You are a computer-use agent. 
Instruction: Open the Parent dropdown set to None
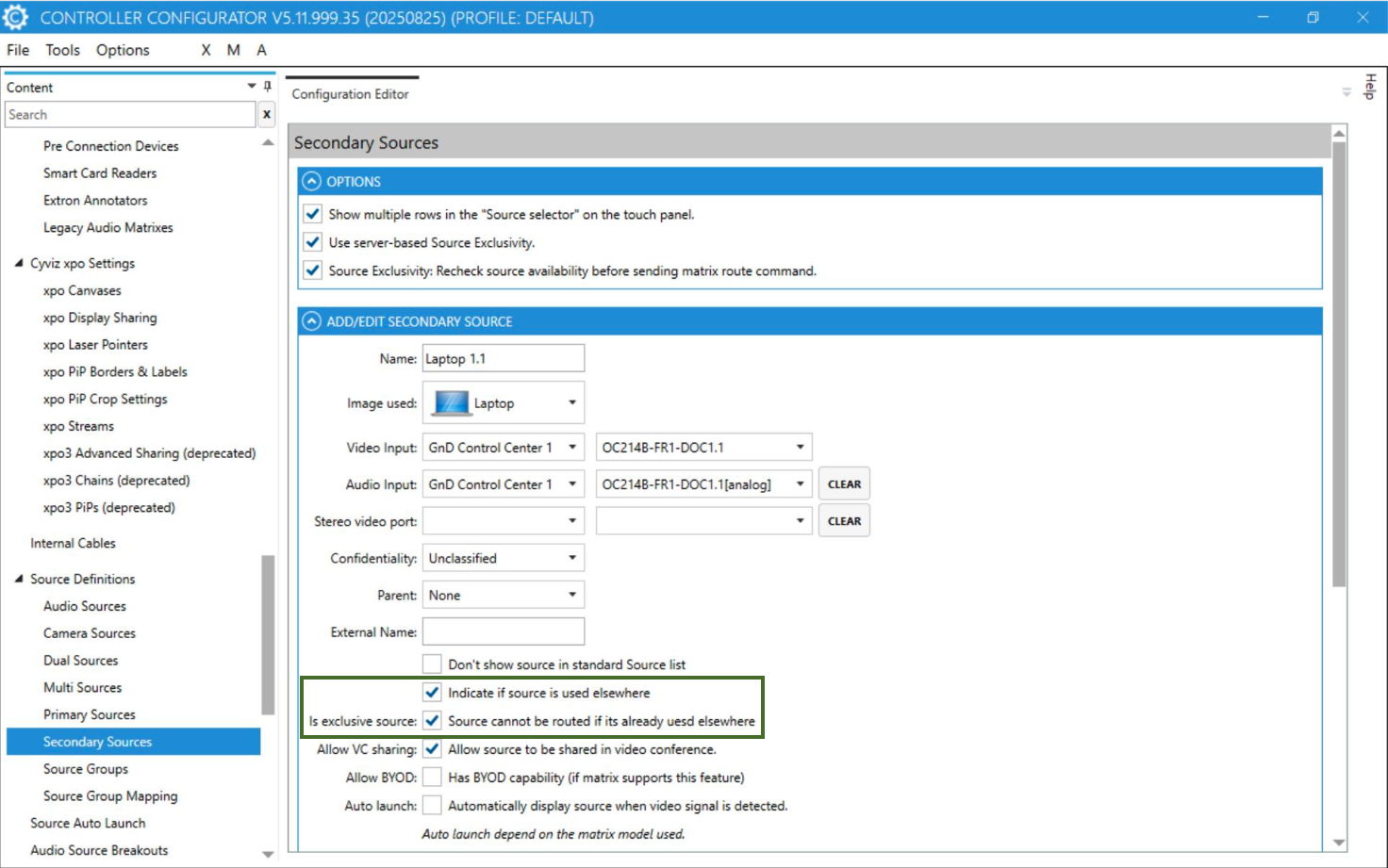[x=503, y=596]
